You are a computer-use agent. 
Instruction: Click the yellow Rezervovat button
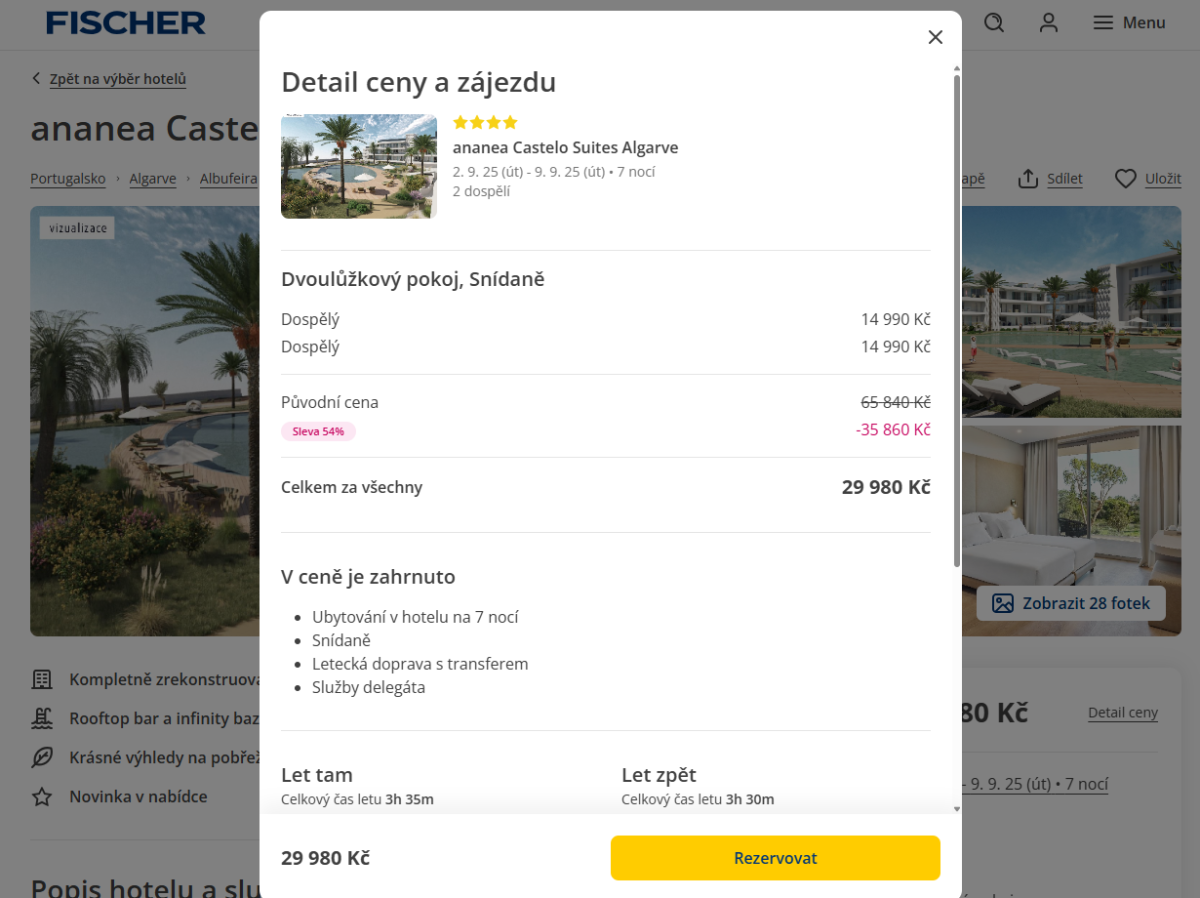775,858
